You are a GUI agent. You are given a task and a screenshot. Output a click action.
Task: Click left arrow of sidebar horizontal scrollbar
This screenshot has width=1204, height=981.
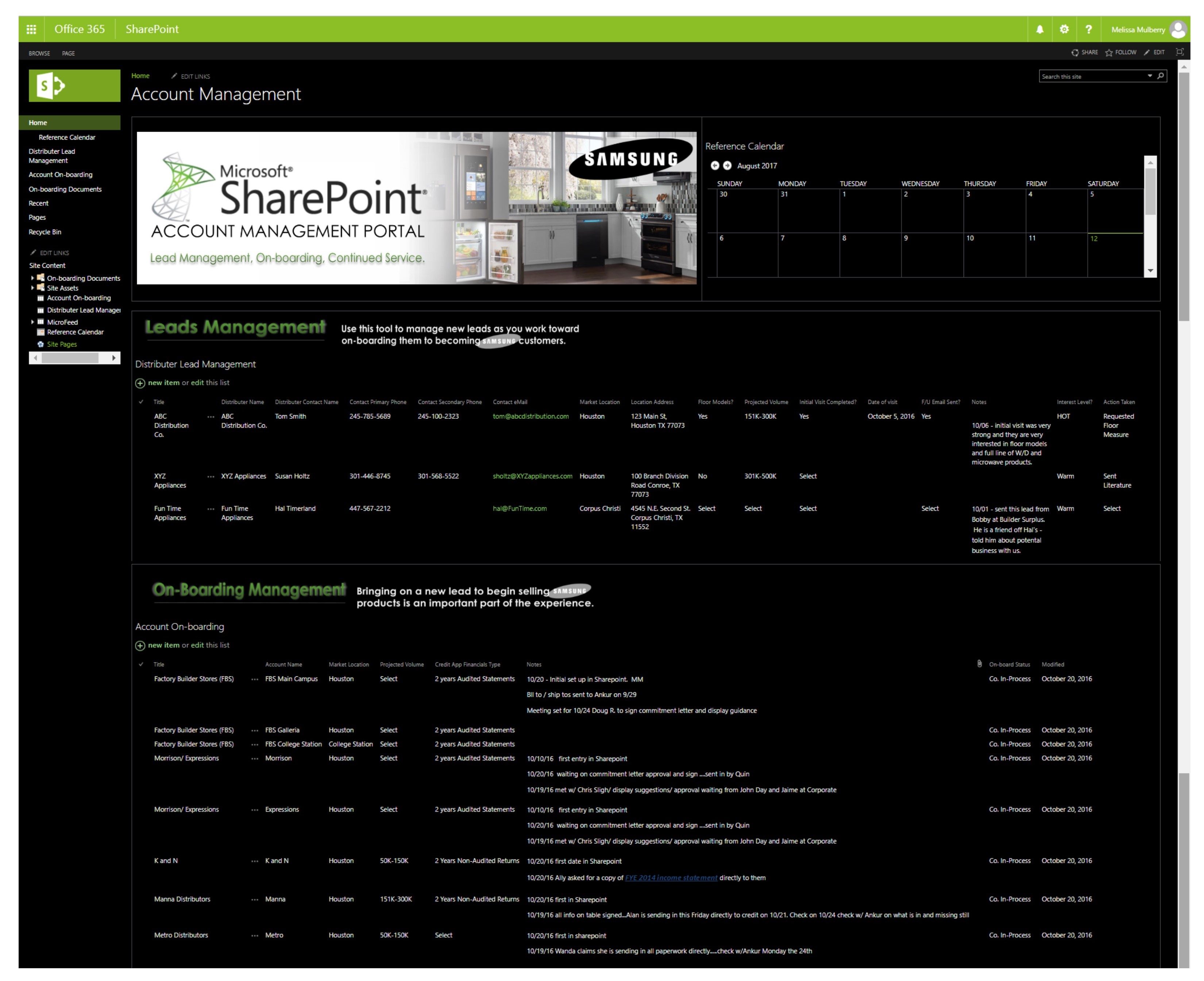point(36,358)
